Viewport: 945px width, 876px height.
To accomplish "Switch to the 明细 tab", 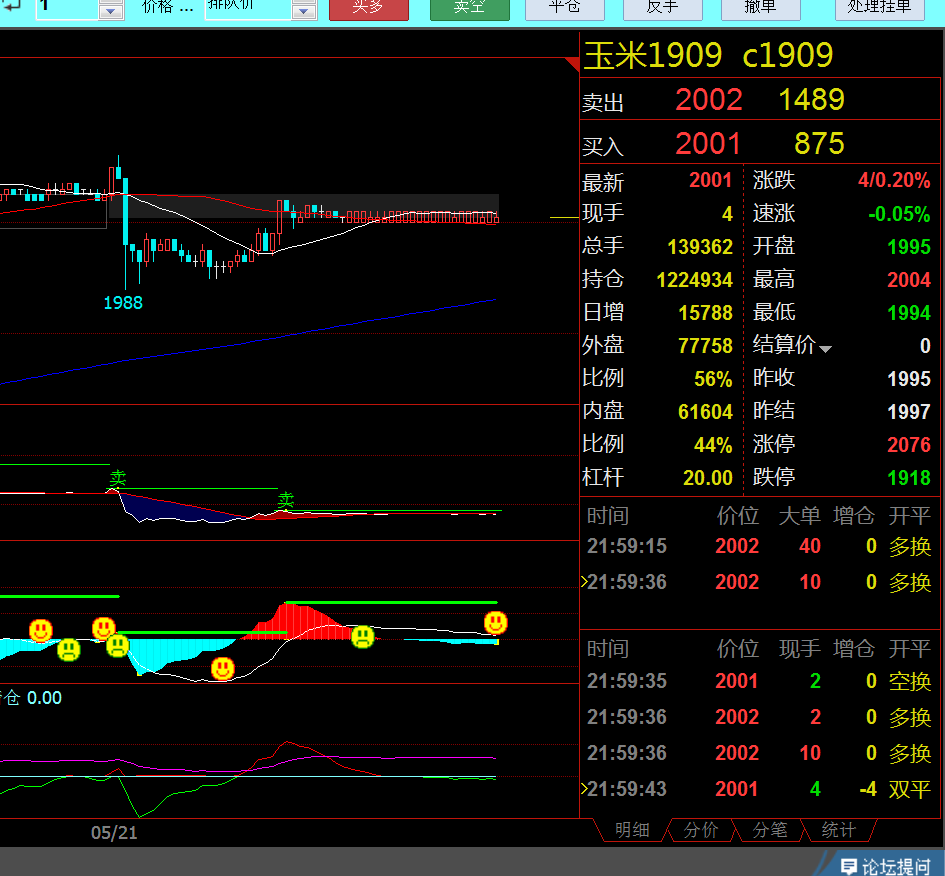I will tap(631, 830).
